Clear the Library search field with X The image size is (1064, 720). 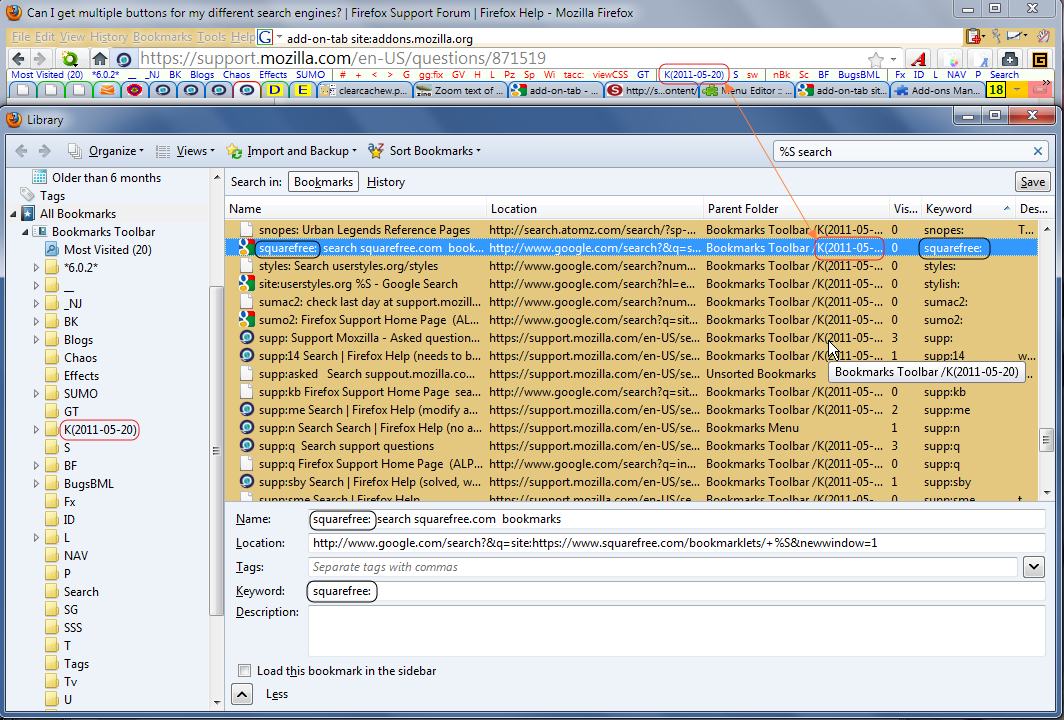tap(1038, 151)
